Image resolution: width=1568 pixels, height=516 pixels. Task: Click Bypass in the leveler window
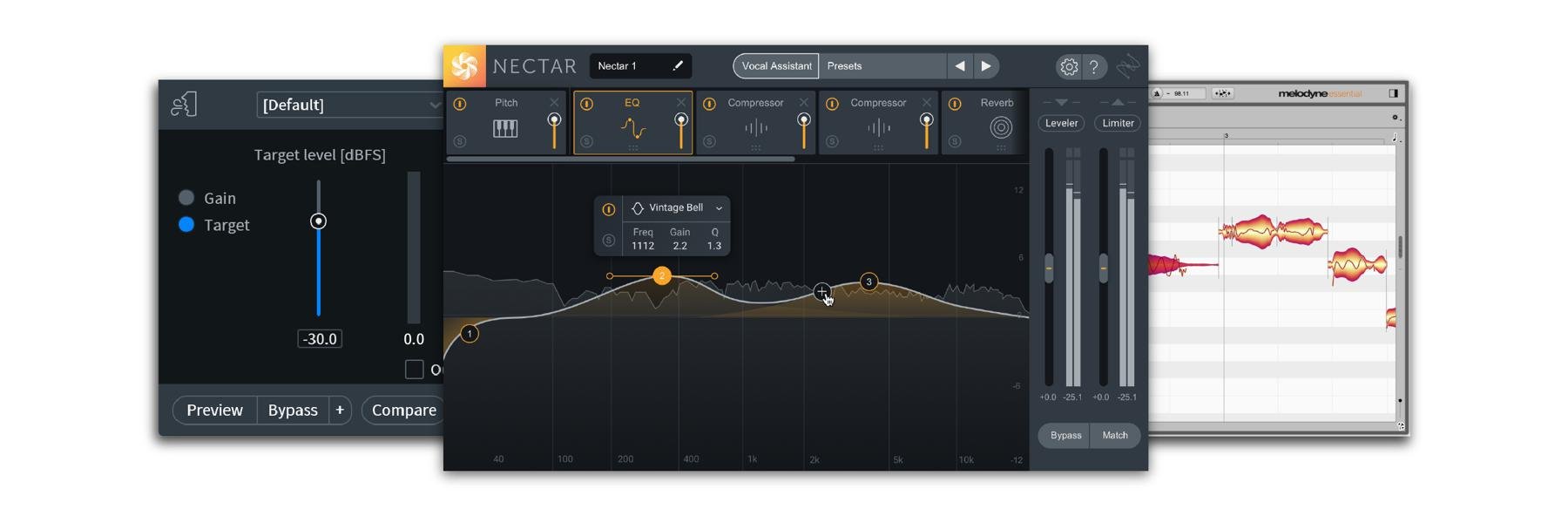coord(293,411)
